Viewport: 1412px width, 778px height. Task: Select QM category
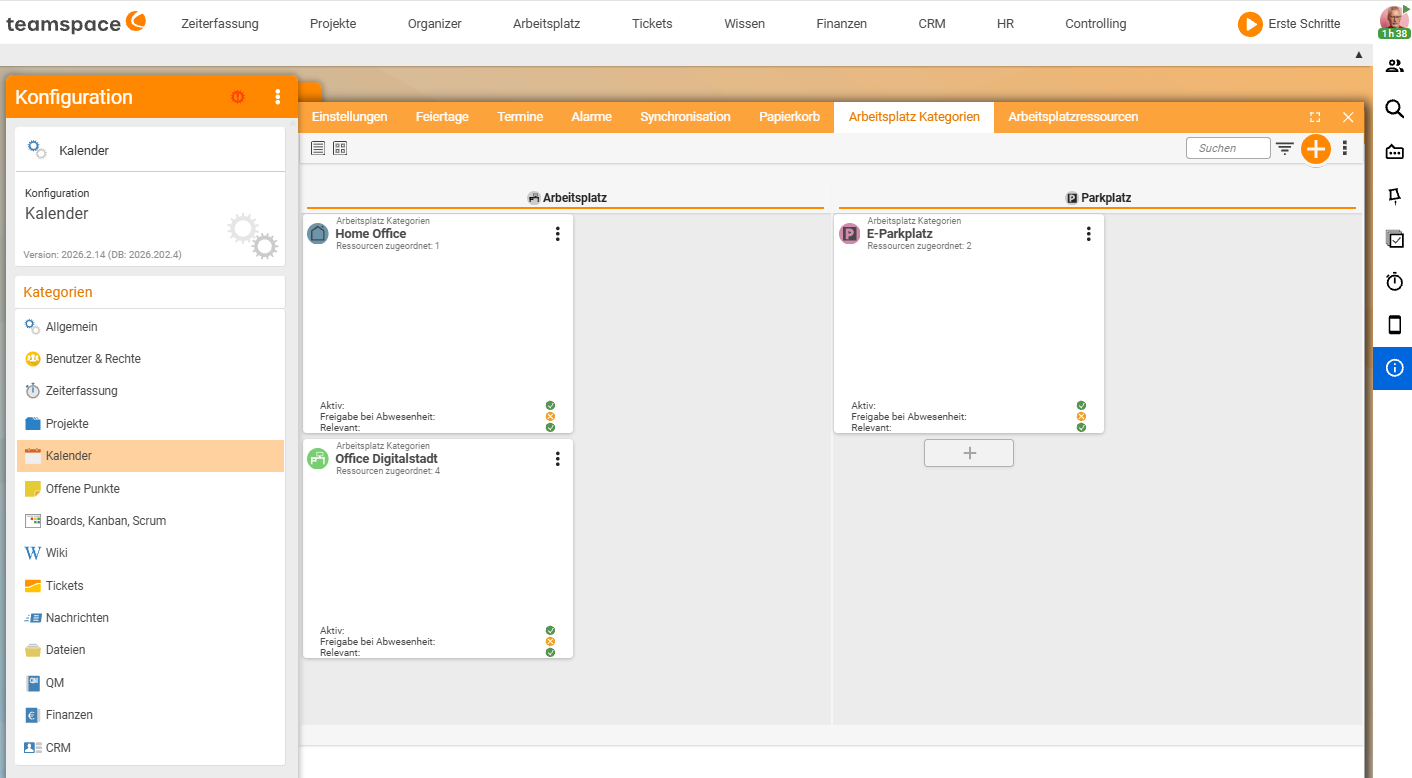click(151, 683)
